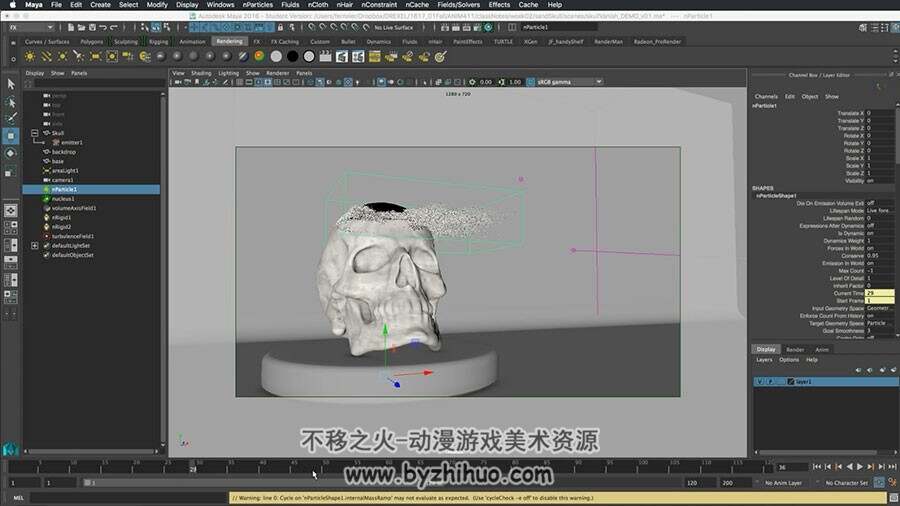Screen dimensions: 900x506
Task: Toggle the V visibility box of layer1
Action: (760, 382)
